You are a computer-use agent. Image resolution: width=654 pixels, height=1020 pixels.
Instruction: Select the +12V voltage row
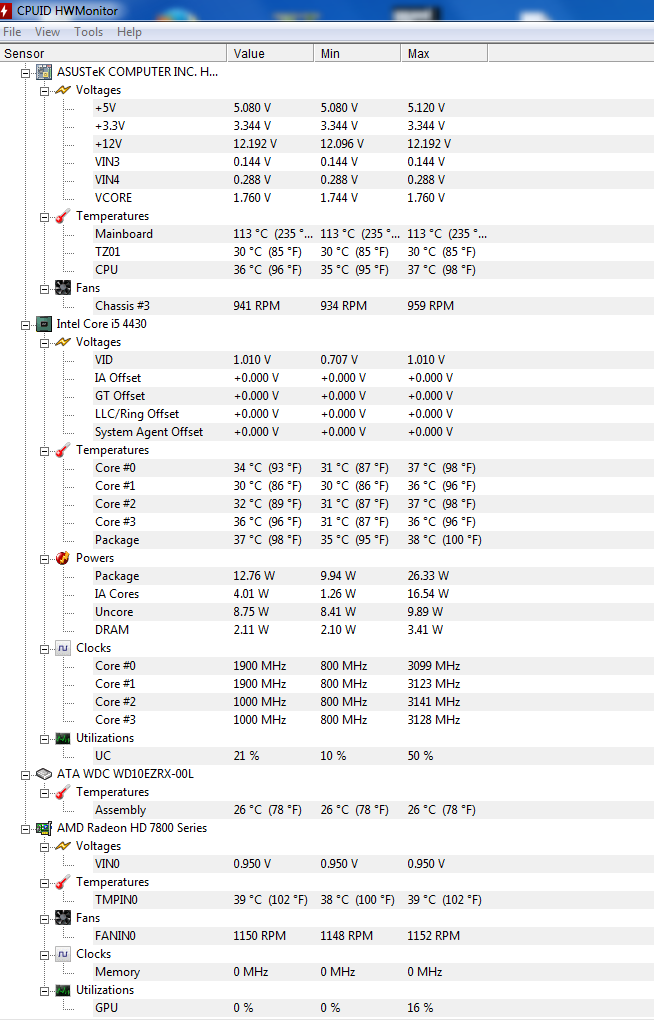pyautogui.click(x=374, y=144)
